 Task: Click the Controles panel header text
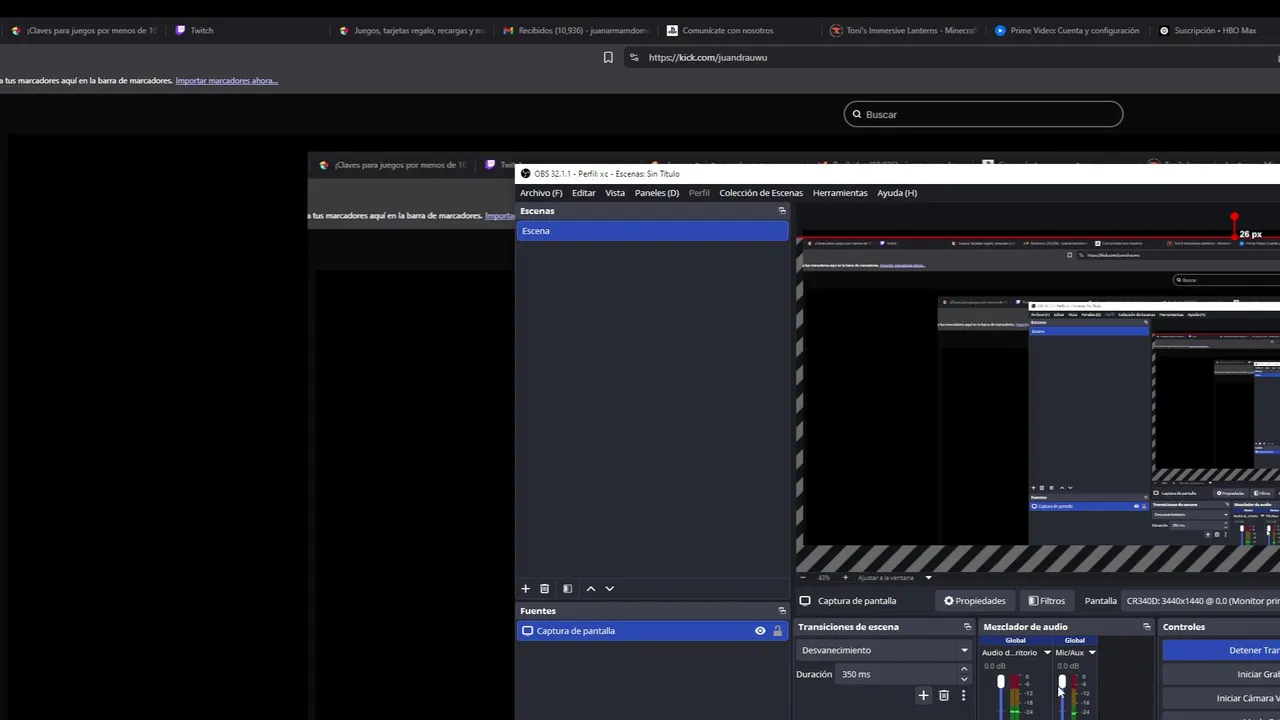click(1184, 627)
